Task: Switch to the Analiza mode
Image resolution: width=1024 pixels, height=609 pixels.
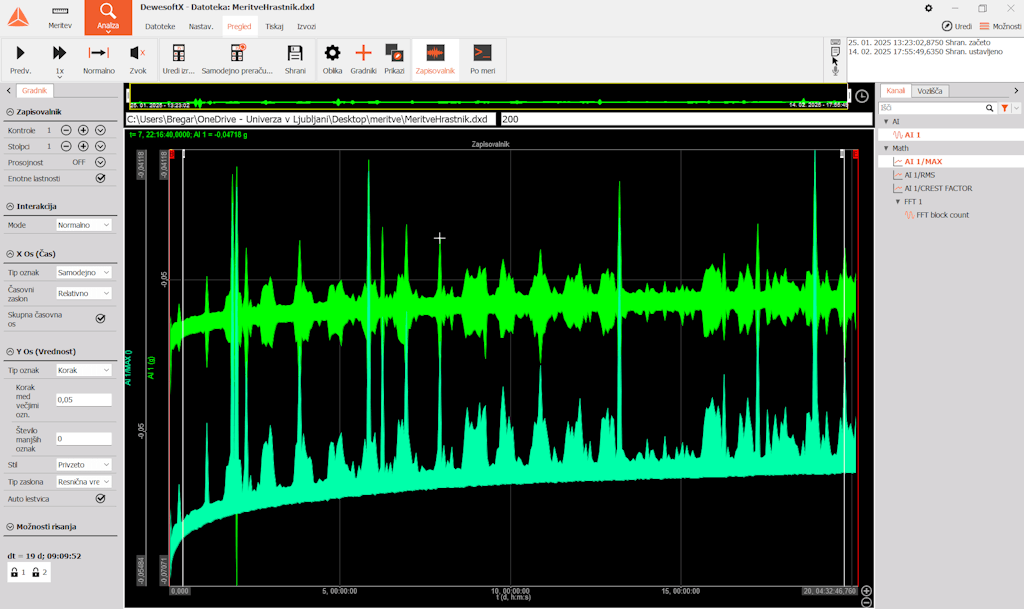Action: pyautogui.click(x=108, y=18)
